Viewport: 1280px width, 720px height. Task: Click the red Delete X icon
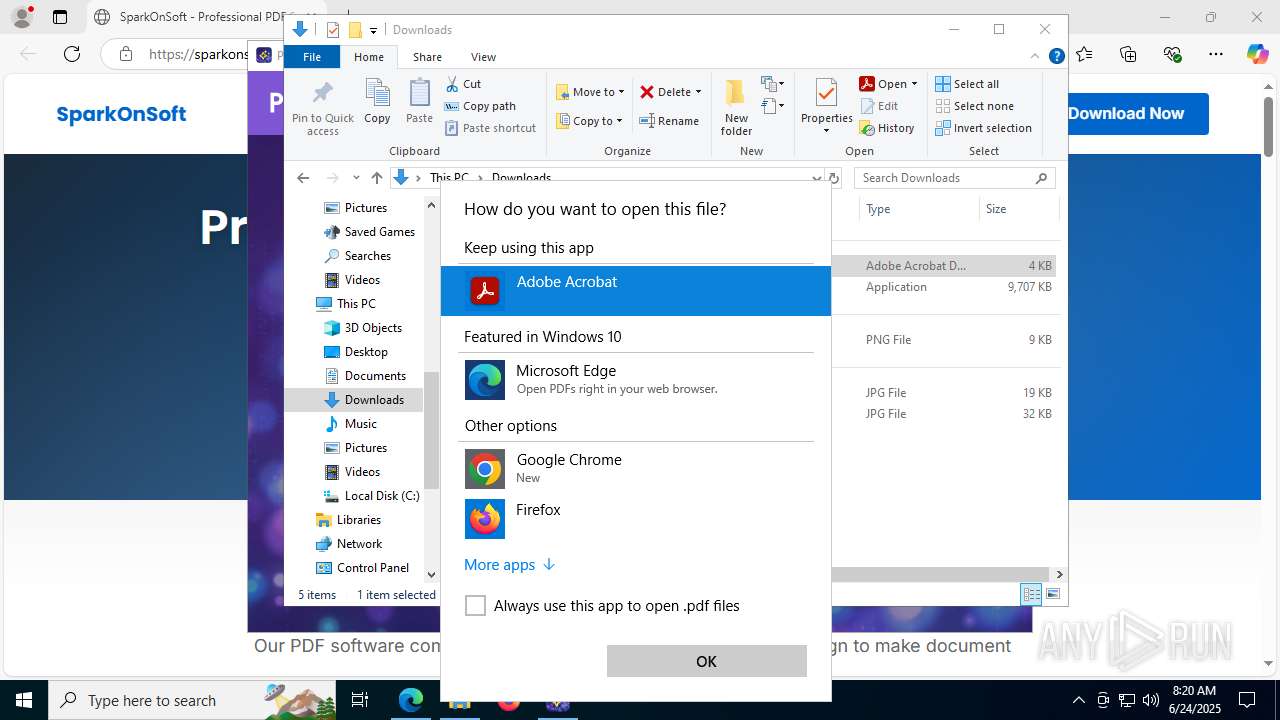(x=647, y=92)
